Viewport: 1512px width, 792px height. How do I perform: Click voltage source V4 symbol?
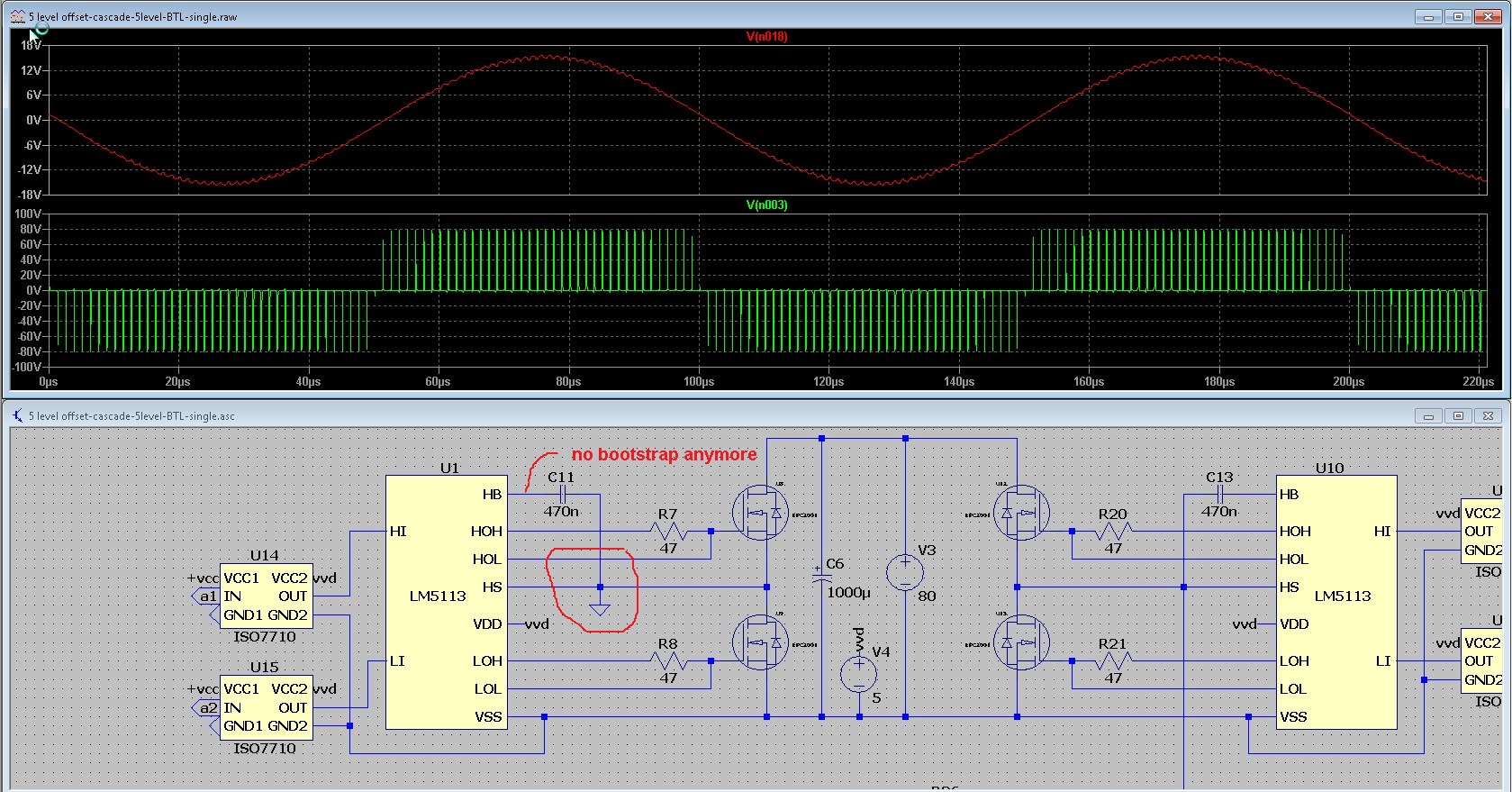pyautogui.click(x=859, y=675)
